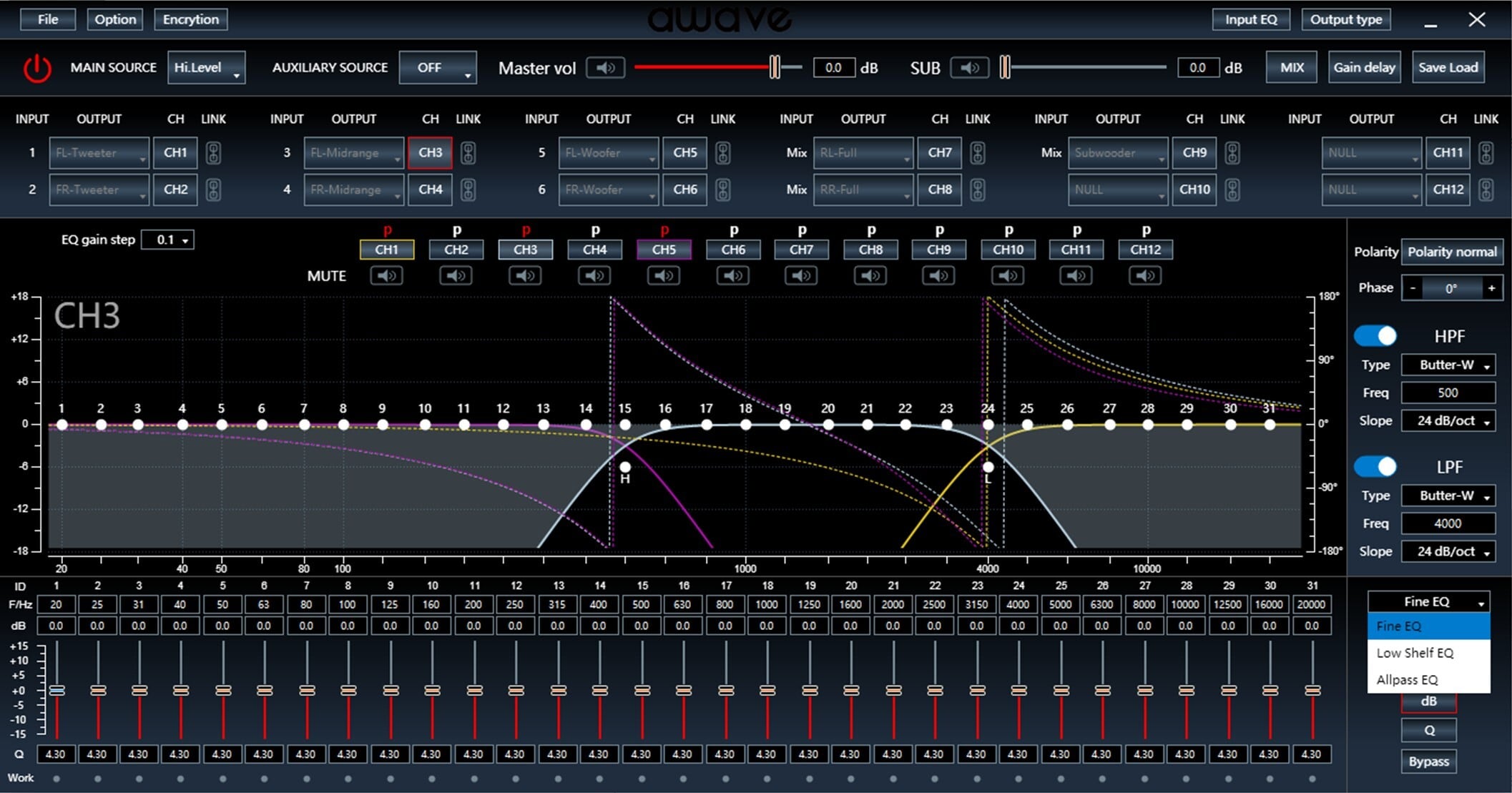Open the File menu
Image resolution: width=1512 pixels, height=793 pixels.
47,19
